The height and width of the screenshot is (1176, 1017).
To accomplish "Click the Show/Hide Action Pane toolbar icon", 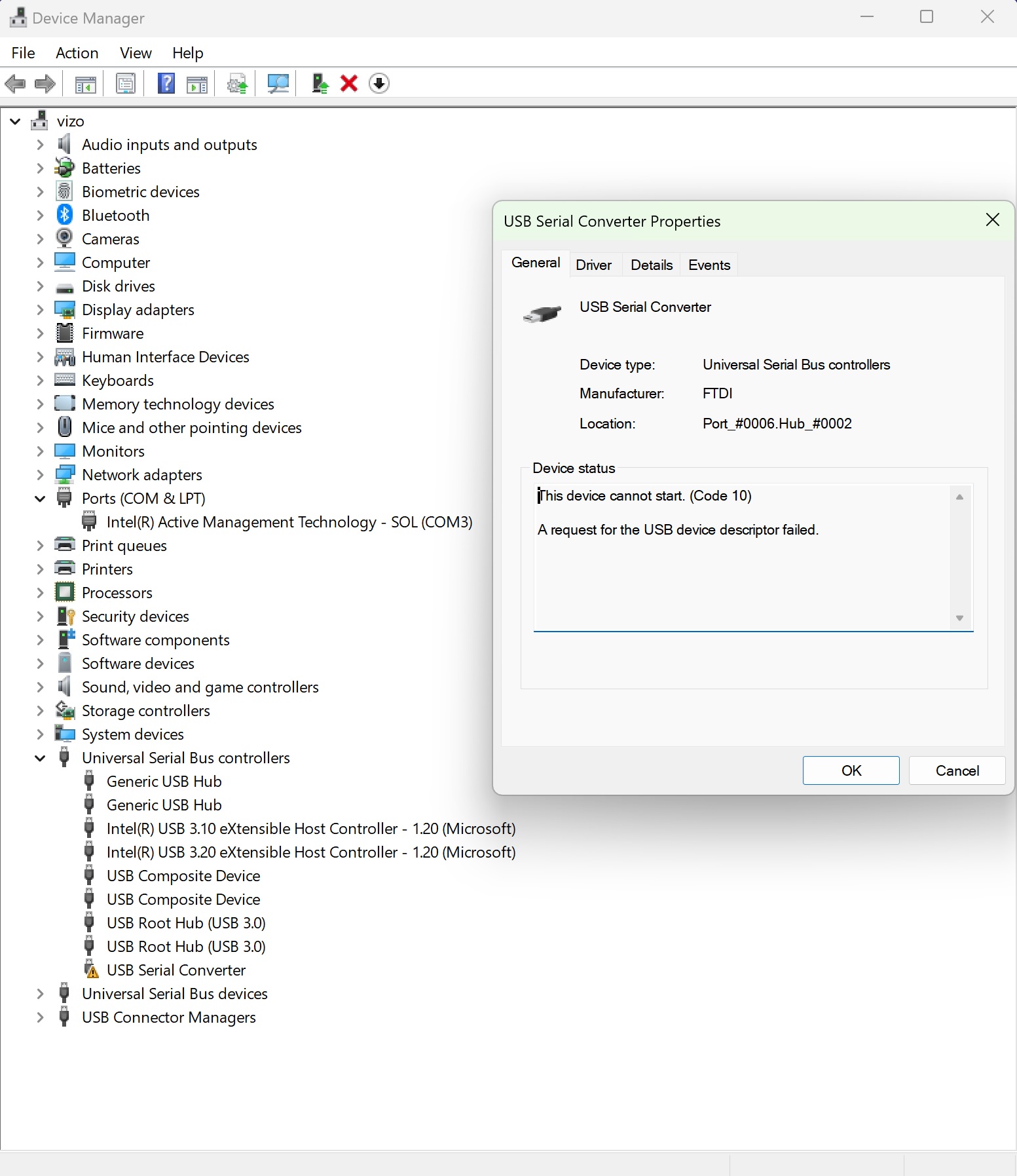I will point(196,84).
